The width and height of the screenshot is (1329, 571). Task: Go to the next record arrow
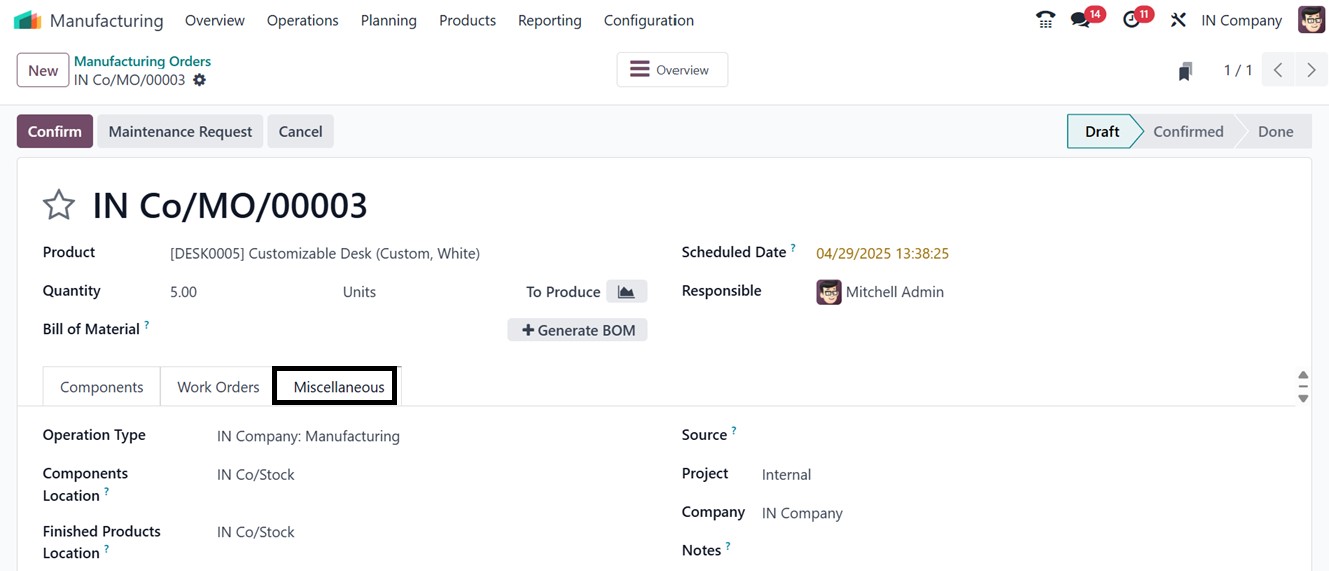pos(1311,70)
